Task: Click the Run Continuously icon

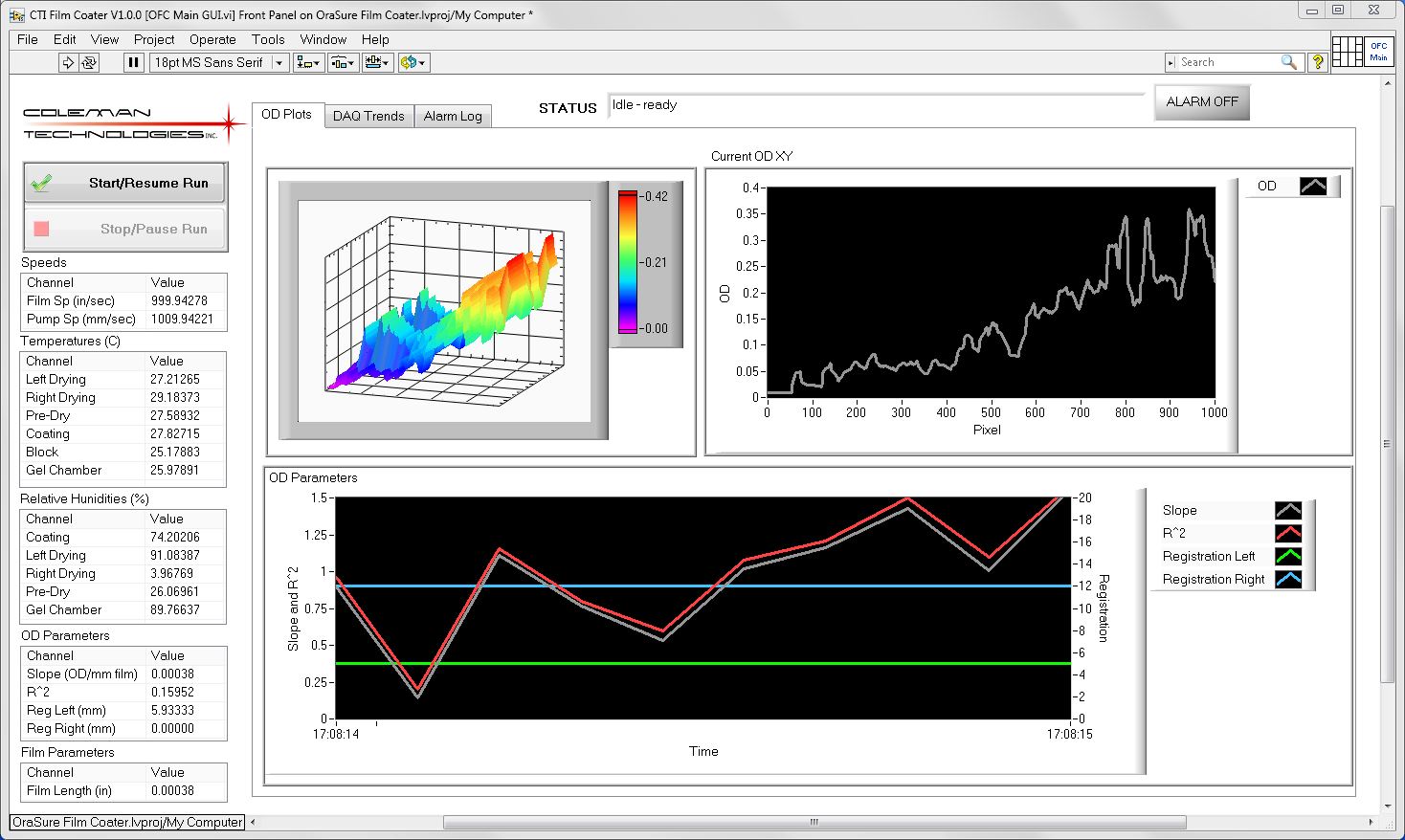Action: tap(89, 62)
